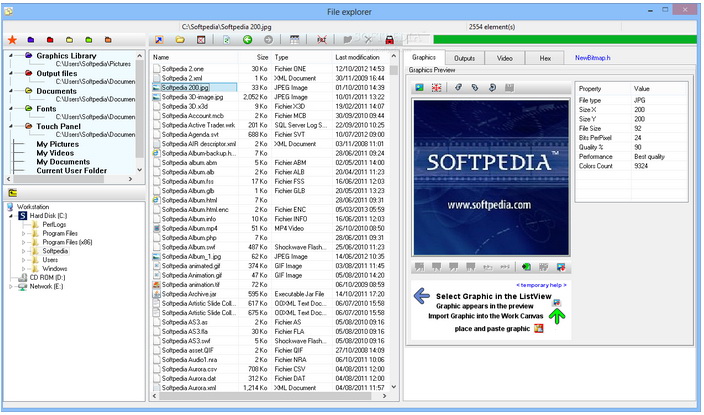
Task: Click the open folder icon in toolbar
Action: coord(181,39)
